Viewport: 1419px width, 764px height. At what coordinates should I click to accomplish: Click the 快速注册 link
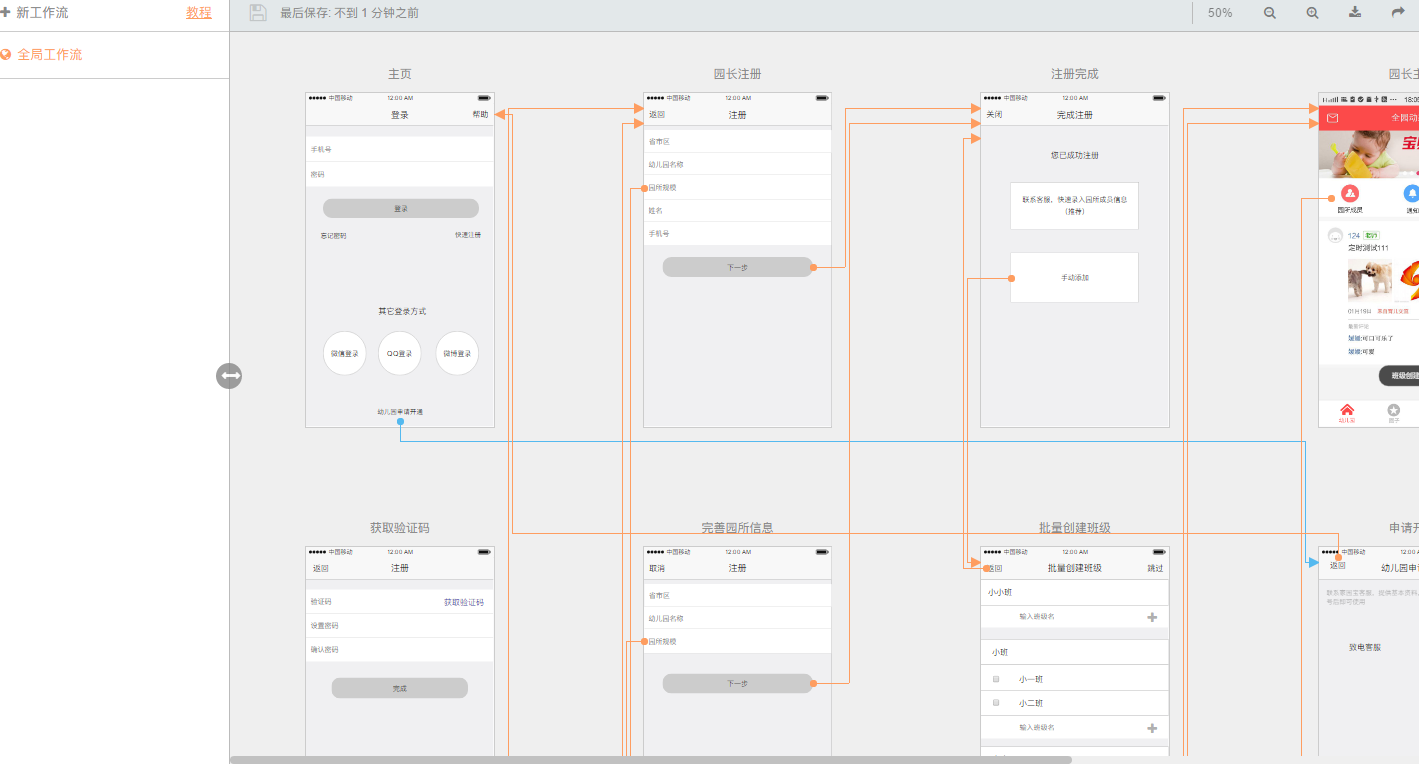coord(468,235)
